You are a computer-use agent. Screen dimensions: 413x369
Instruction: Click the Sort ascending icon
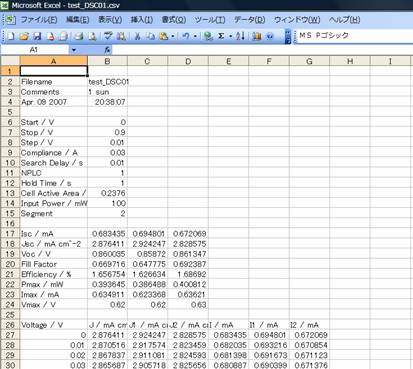tap(240, 36)
